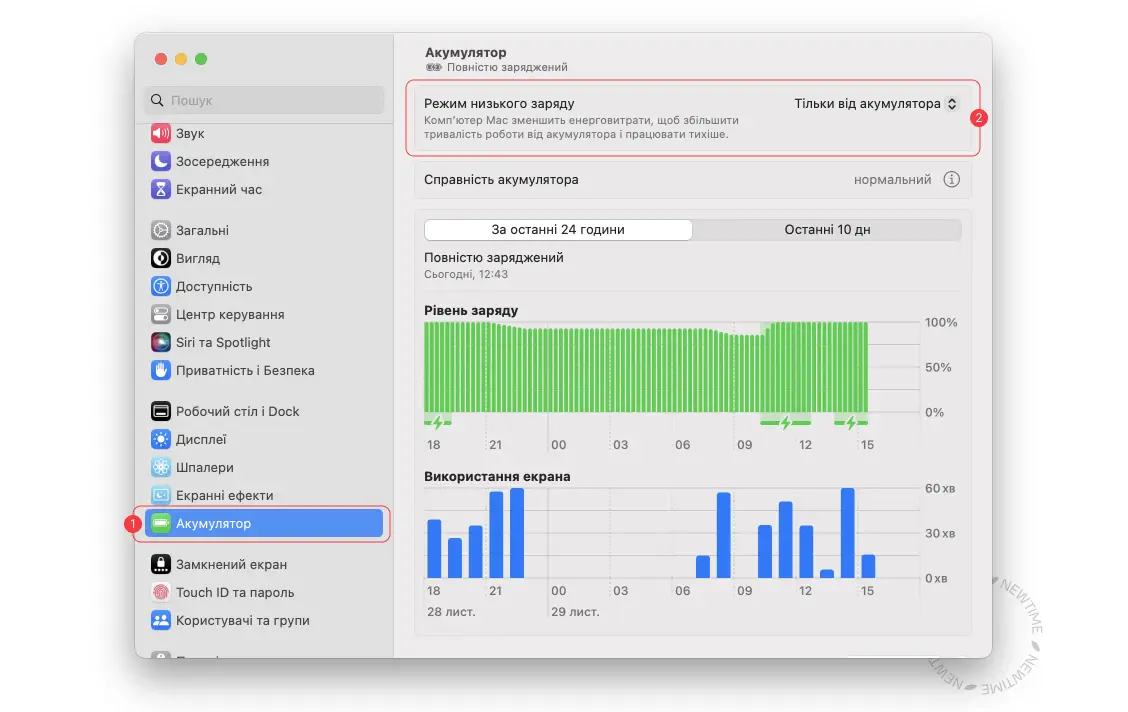This screenshot has width=1128, height=712.
Task: Open the Екранні ефекти section
Action: pos(264,496)
